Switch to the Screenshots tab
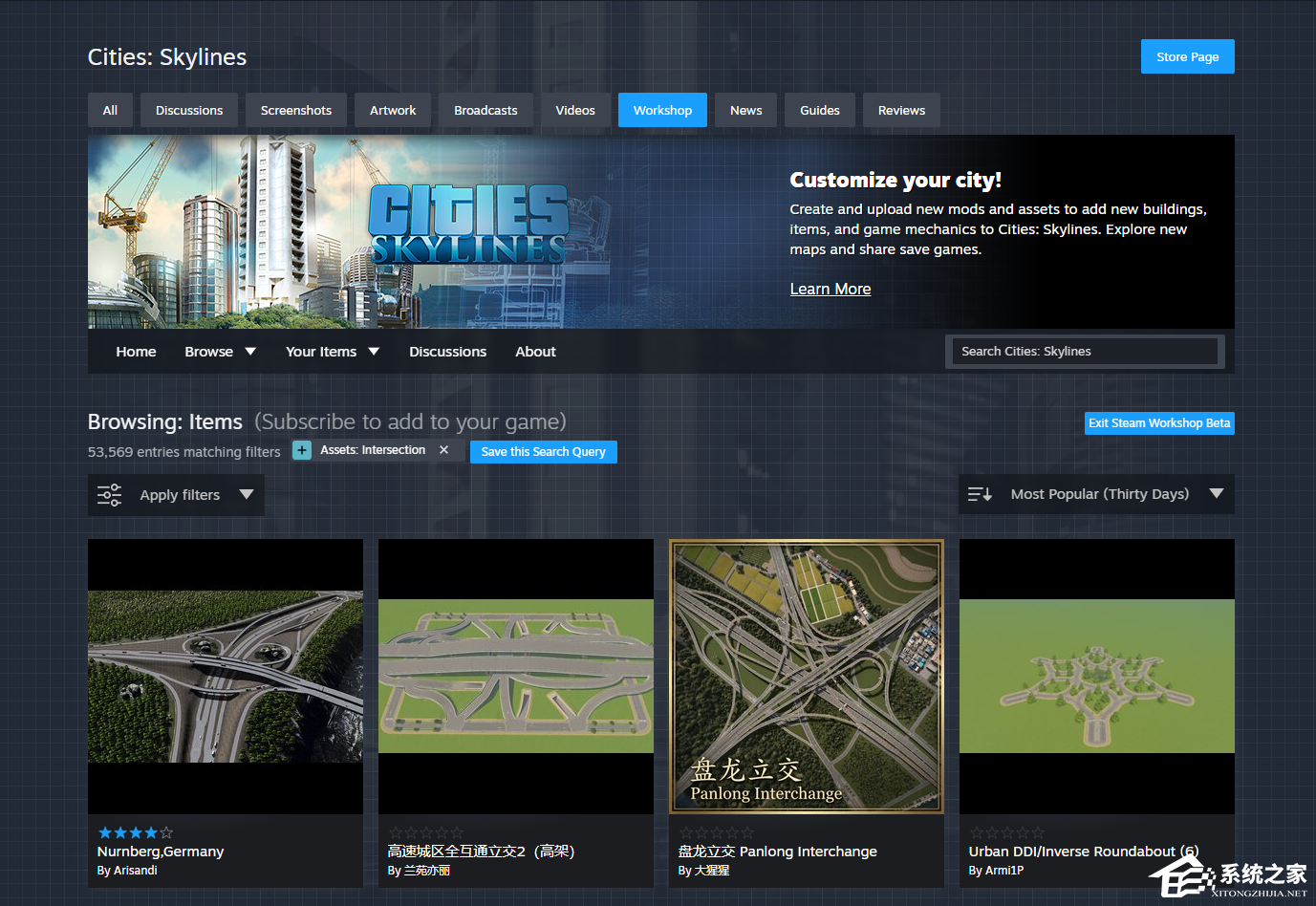This screenshot has width=1316, height=906. [296, 110]
